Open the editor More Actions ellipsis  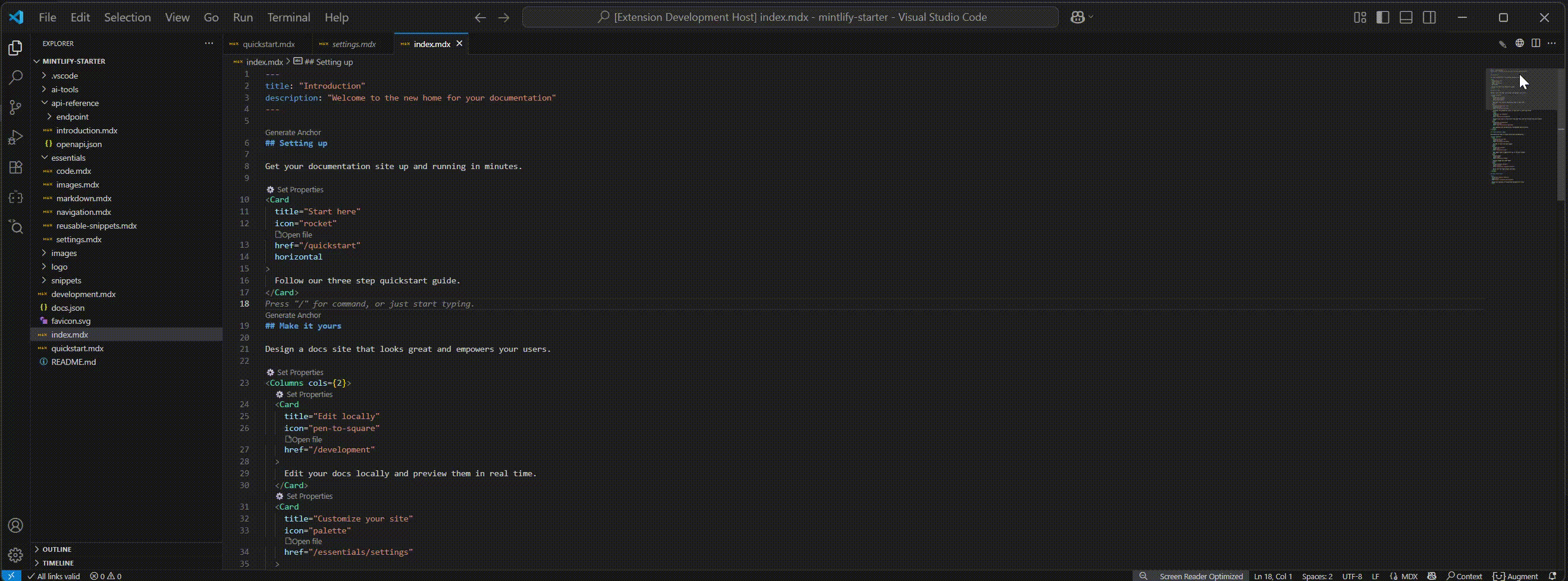1551,43
